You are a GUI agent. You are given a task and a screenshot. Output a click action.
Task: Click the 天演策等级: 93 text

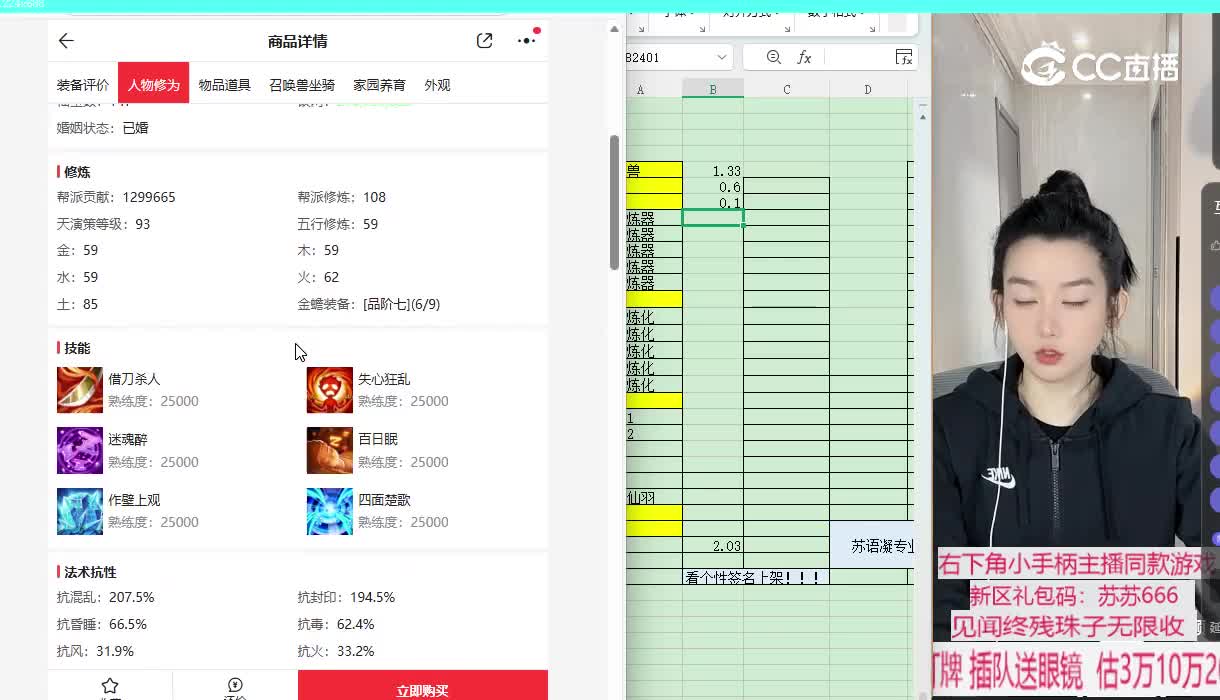(x=103, y=224)
